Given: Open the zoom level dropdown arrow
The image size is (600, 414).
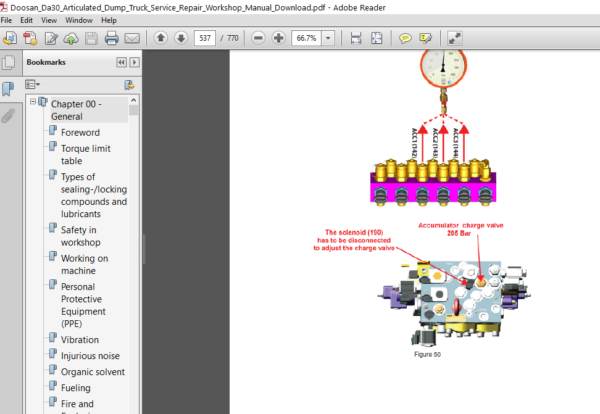Looking at the screenshot, I should coord(328,38).
